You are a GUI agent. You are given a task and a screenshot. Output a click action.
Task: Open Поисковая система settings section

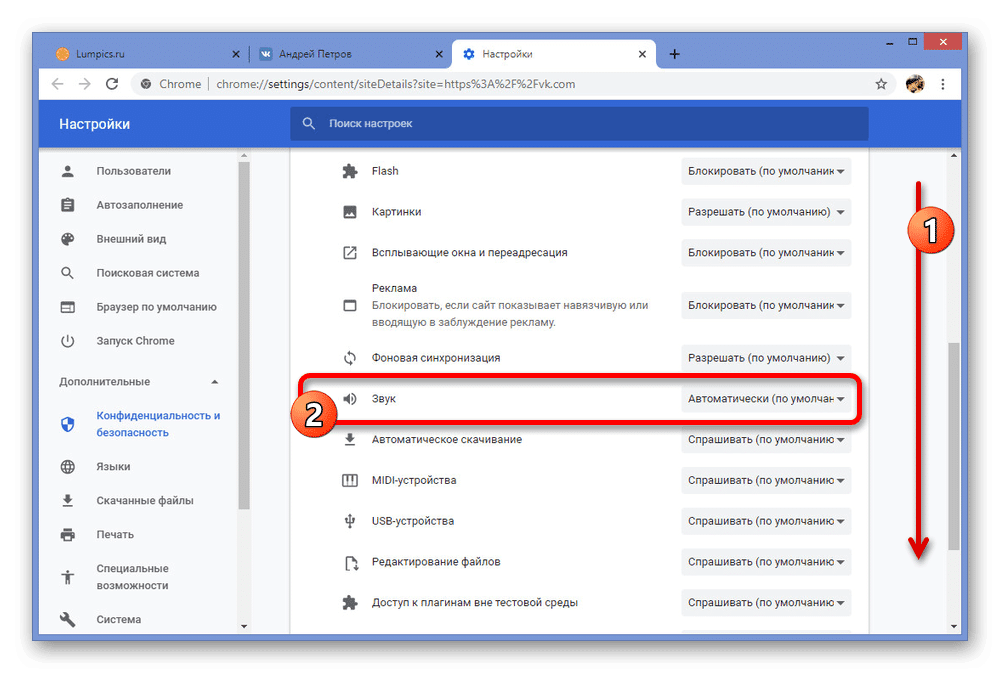[148, 273]
